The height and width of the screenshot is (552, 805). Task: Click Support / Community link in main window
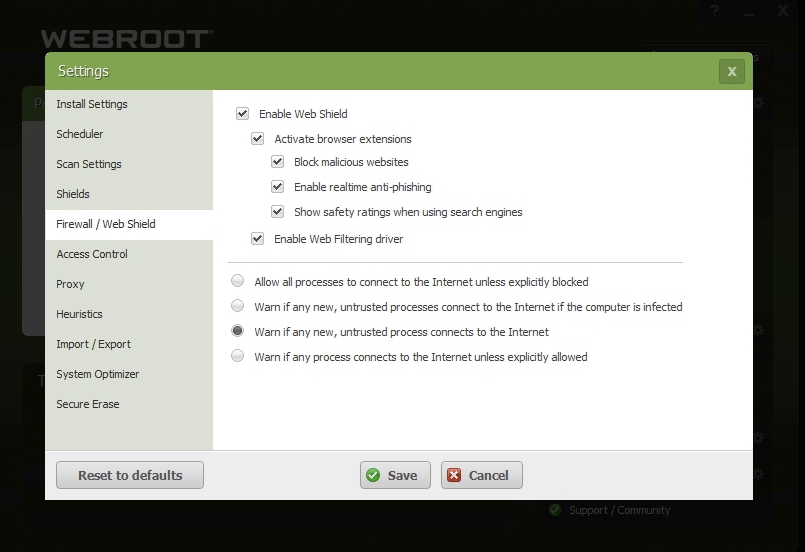[x=619, y=510]
